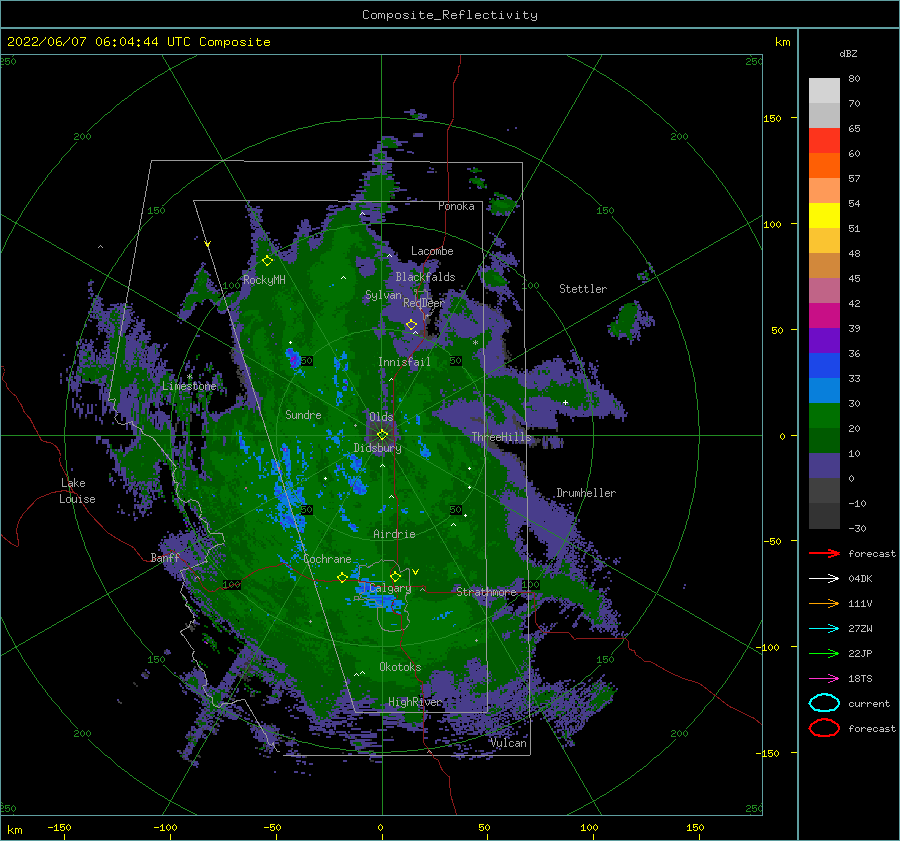Screen dimensions: 900x841
Task: Click the bright yellow dBZ legend swatch
Action: click(x=824, y=215)
